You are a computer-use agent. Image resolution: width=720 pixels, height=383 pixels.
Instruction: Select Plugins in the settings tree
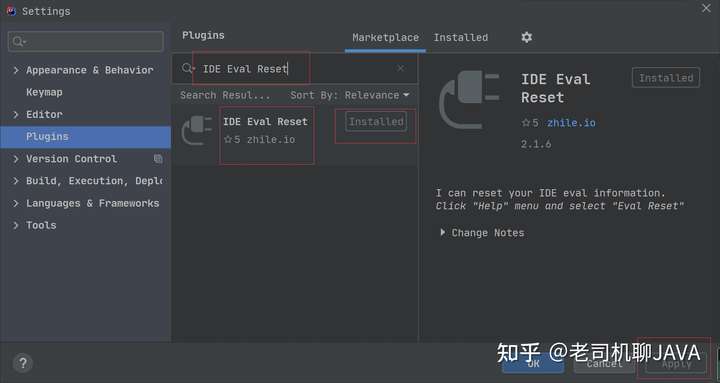click(x=85, y=137)
